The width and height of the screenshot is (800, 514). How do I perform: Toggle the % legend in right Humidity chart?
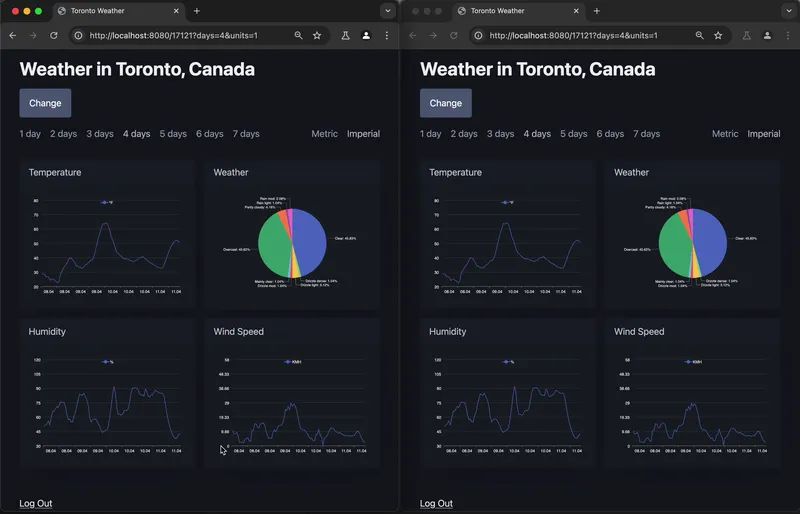(x=507, y=361)
